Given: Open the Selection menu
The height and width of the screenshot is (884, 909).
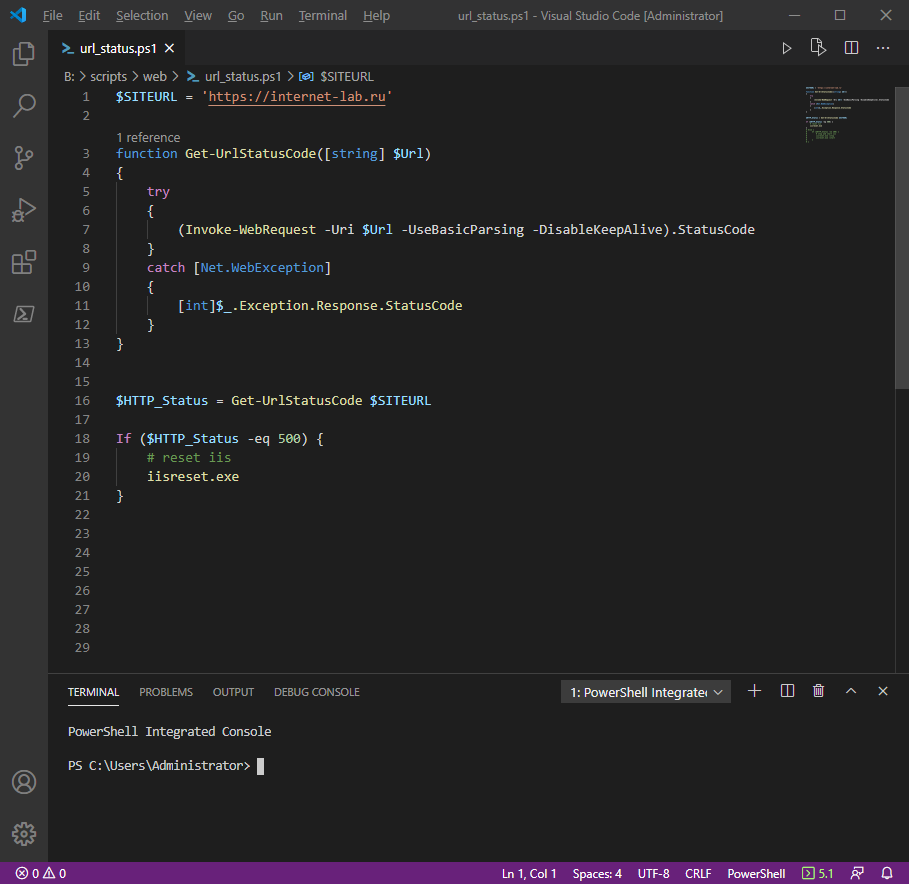Looking at the screenshot, I should point(142,16).
